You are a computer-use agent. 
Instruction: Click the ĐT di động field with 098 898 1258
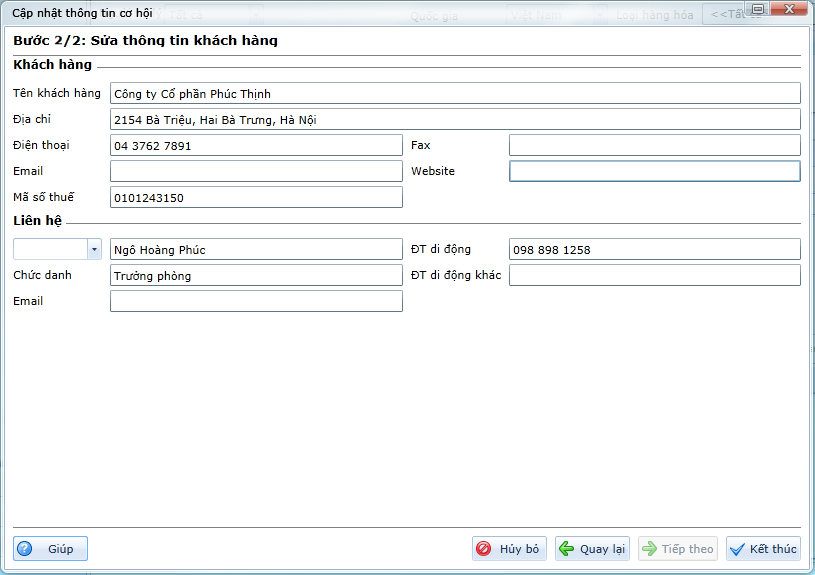[x=654, y=249]
